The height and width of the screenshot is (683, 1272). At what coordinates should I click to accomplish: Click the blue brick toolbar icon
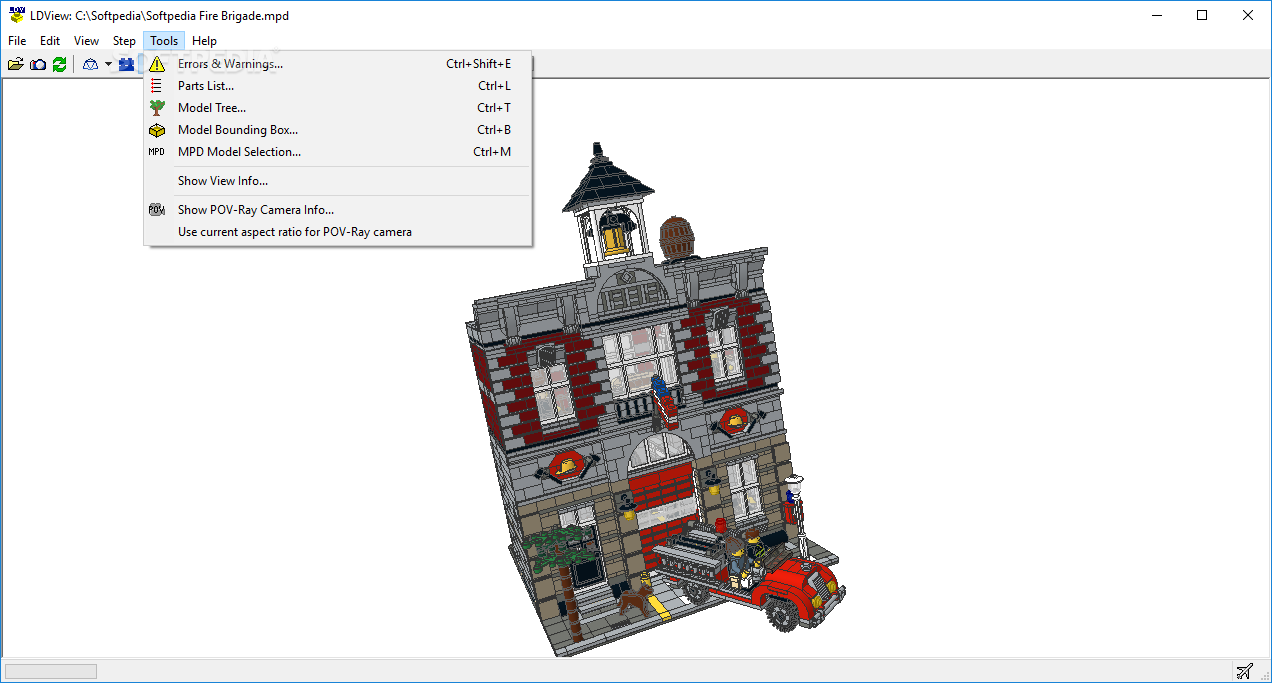coord(127,64)
